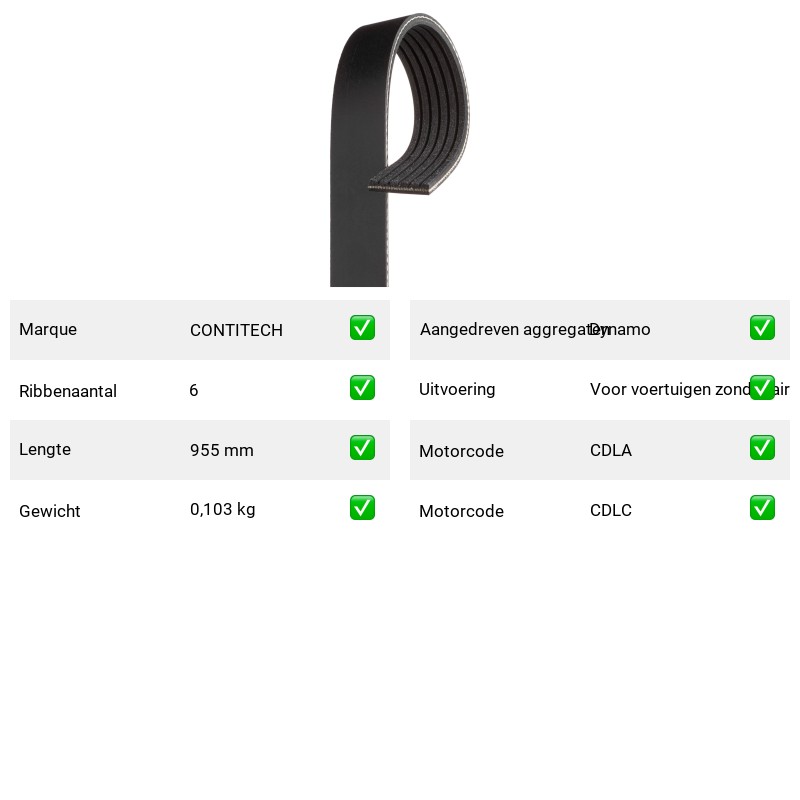The width and height of the screenshot is (800, 800).
Task: Click the Uitvoering label
Action: (x=457, y=389)
